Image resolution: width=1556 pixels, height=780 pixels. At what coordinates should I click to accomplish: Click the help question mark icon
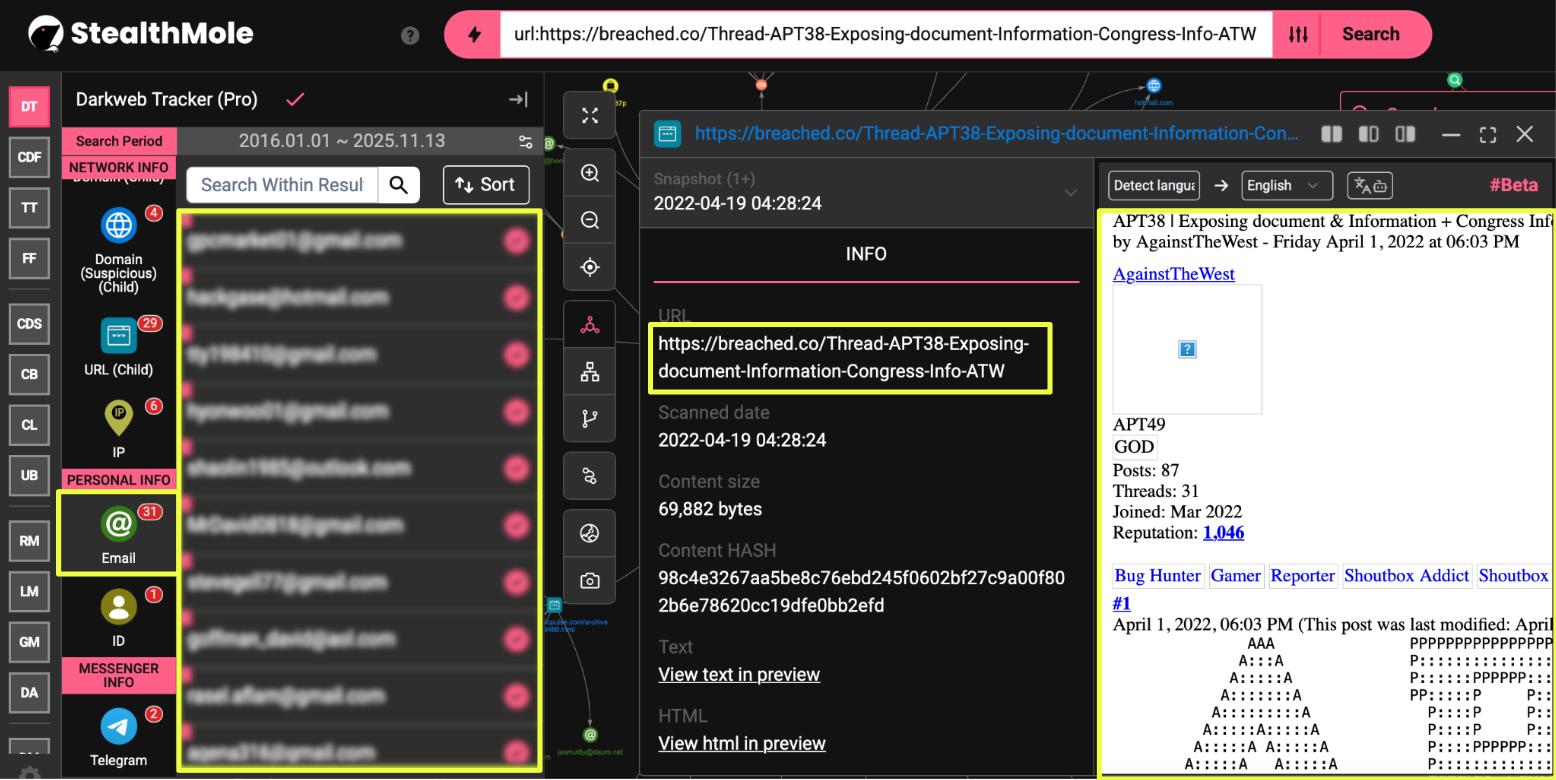click(x=410, y=35)
